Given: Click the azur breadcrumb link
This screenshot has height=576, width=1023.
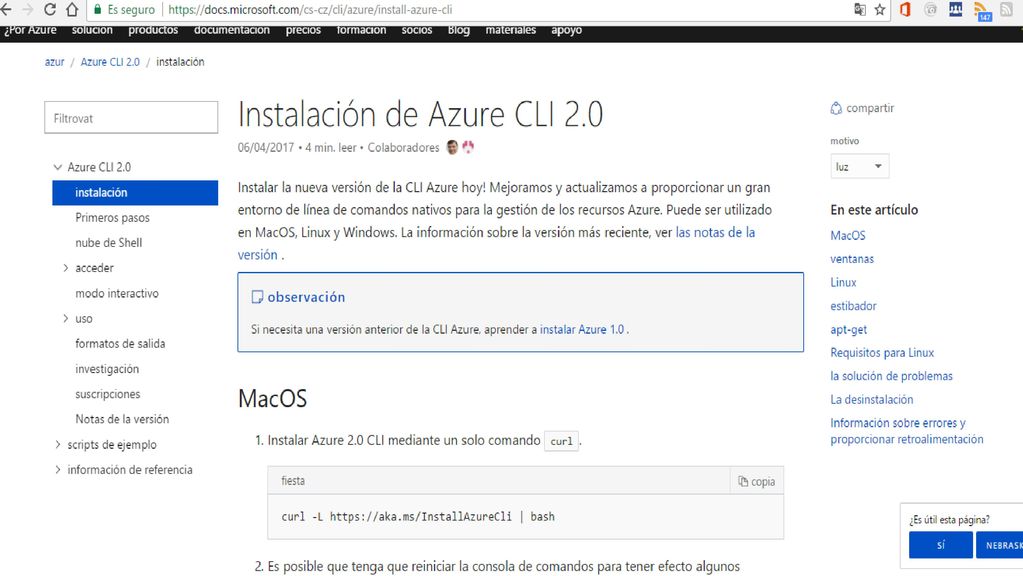Looking at the screenshot, I should [x=54, y=62].
